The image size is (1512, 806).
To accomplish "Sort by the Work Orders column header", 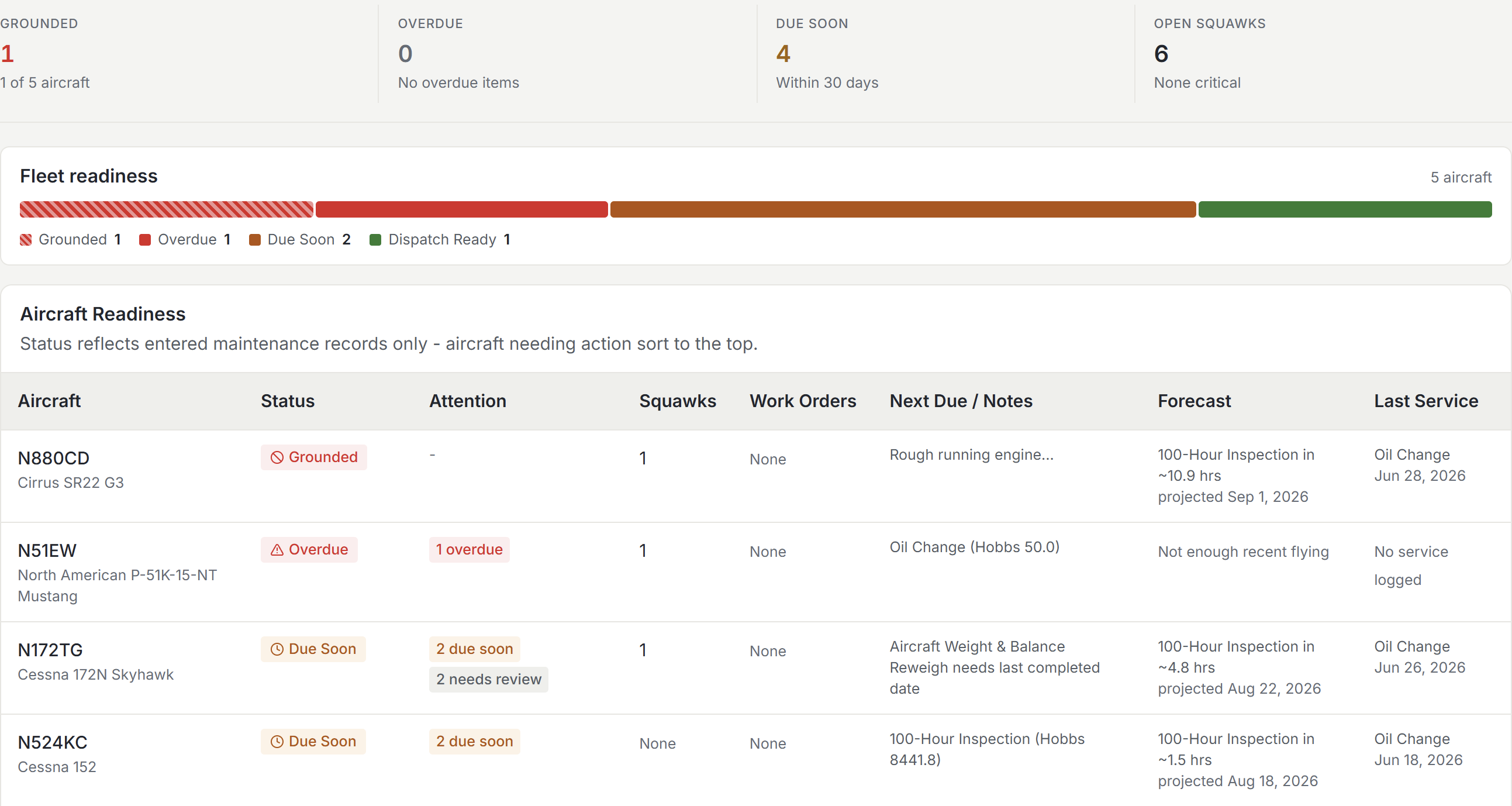I will coord(803,401).
